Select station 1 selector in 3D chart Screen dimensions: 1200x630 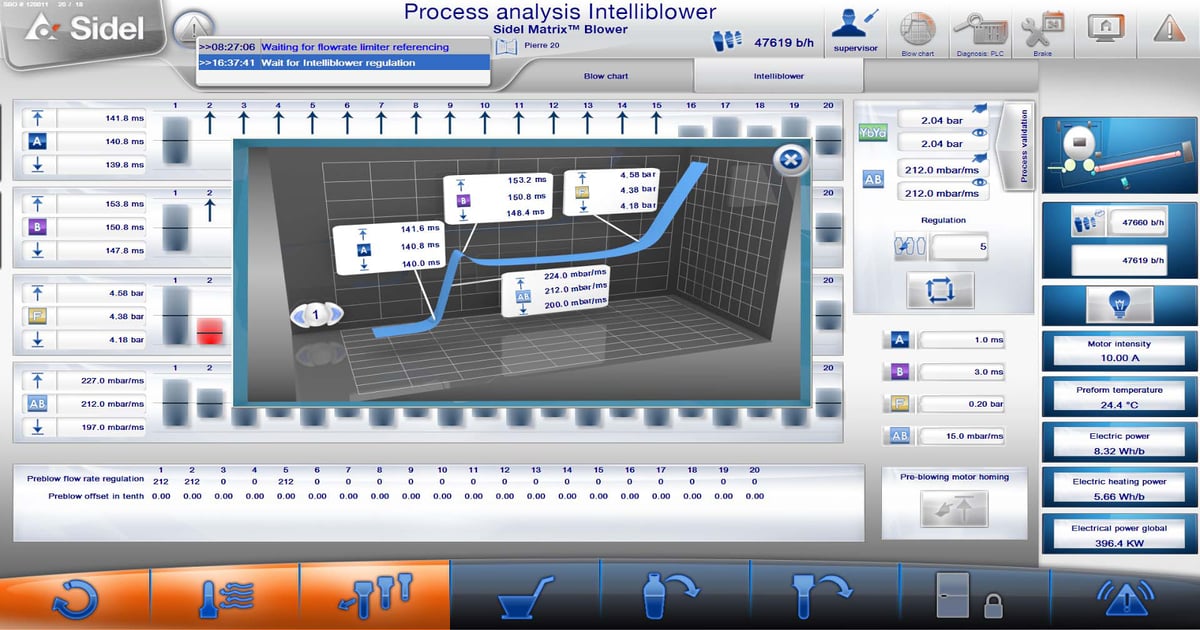tap(316, 315)
